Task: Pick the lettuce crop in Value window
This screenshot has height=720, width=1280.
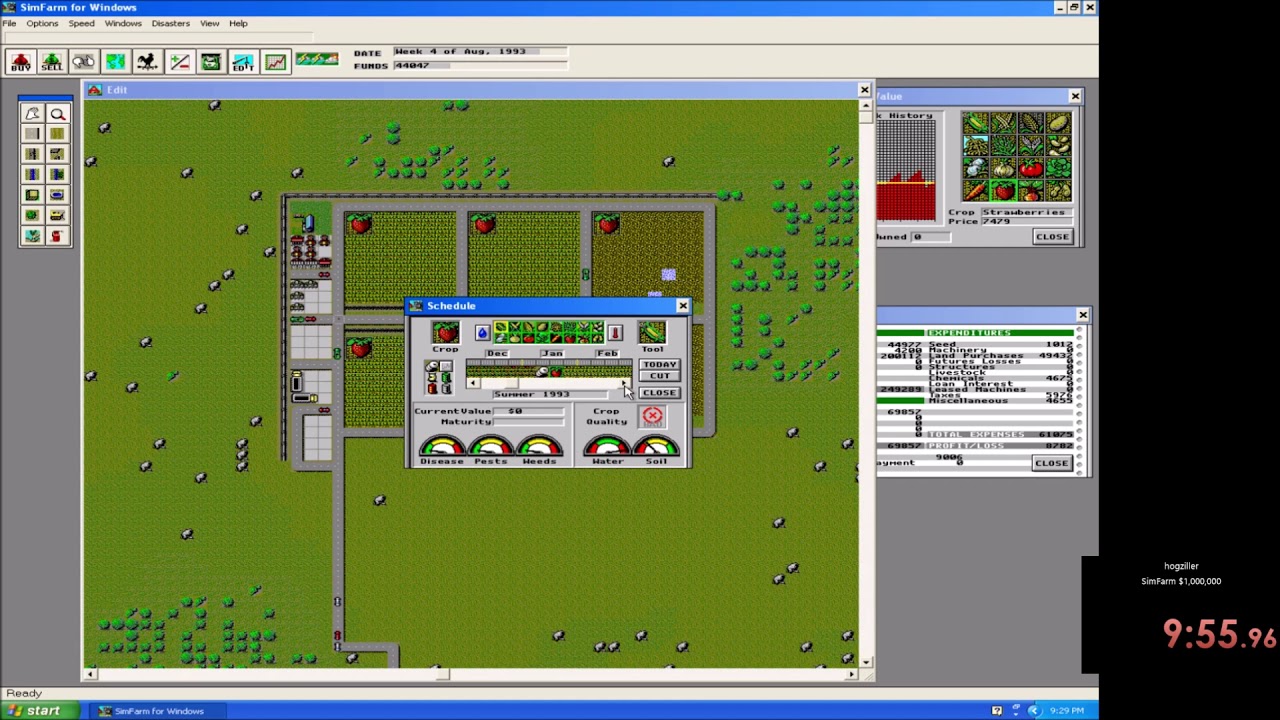Action: 1059,168
